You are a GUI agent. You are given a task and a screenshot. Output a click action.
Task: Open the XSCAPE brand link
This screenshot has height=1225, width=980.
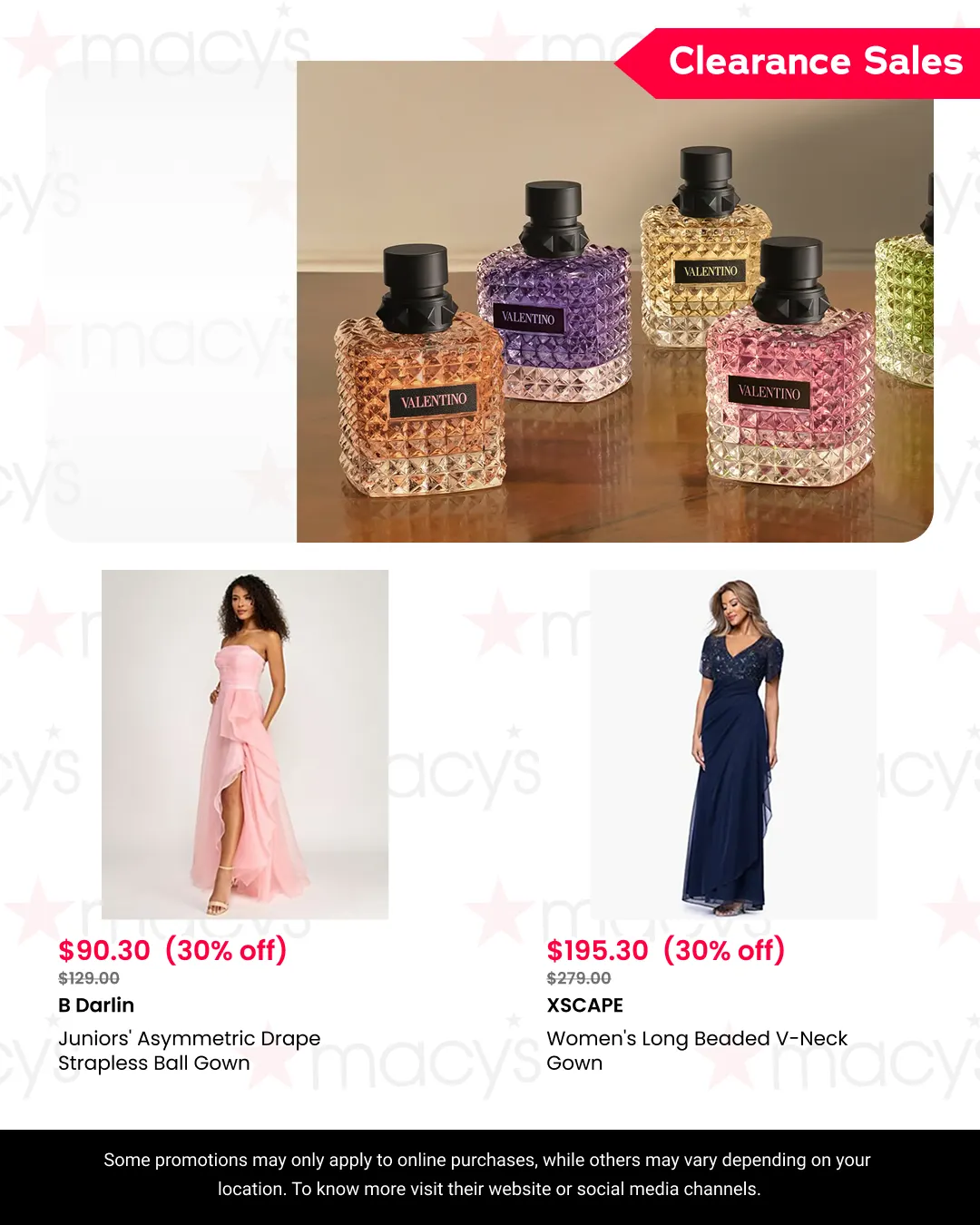point(585,1005)
